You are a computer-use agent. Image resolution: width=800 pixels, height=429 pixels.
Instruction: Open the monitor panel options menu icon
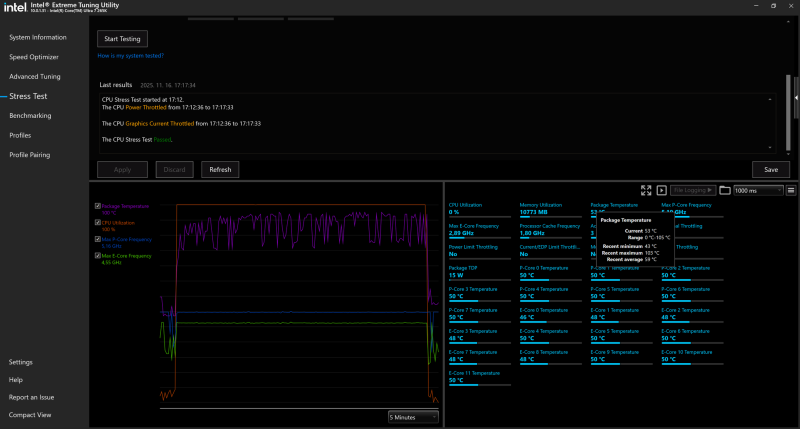(790, 189)
